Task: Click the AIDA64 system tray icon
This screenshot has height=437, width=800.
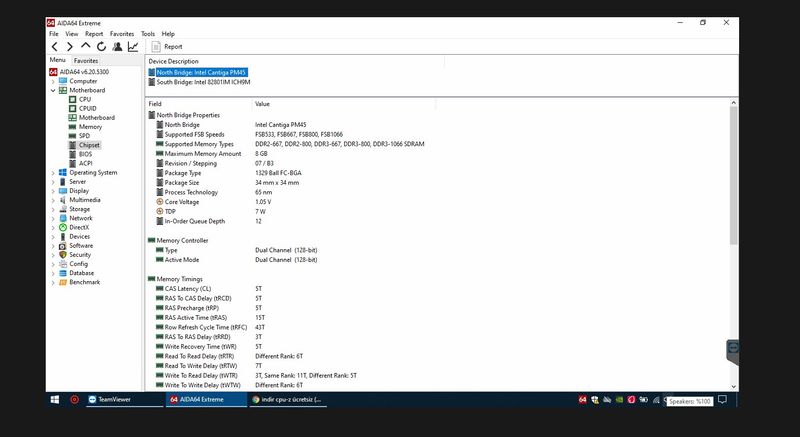Action: [582, 400]
